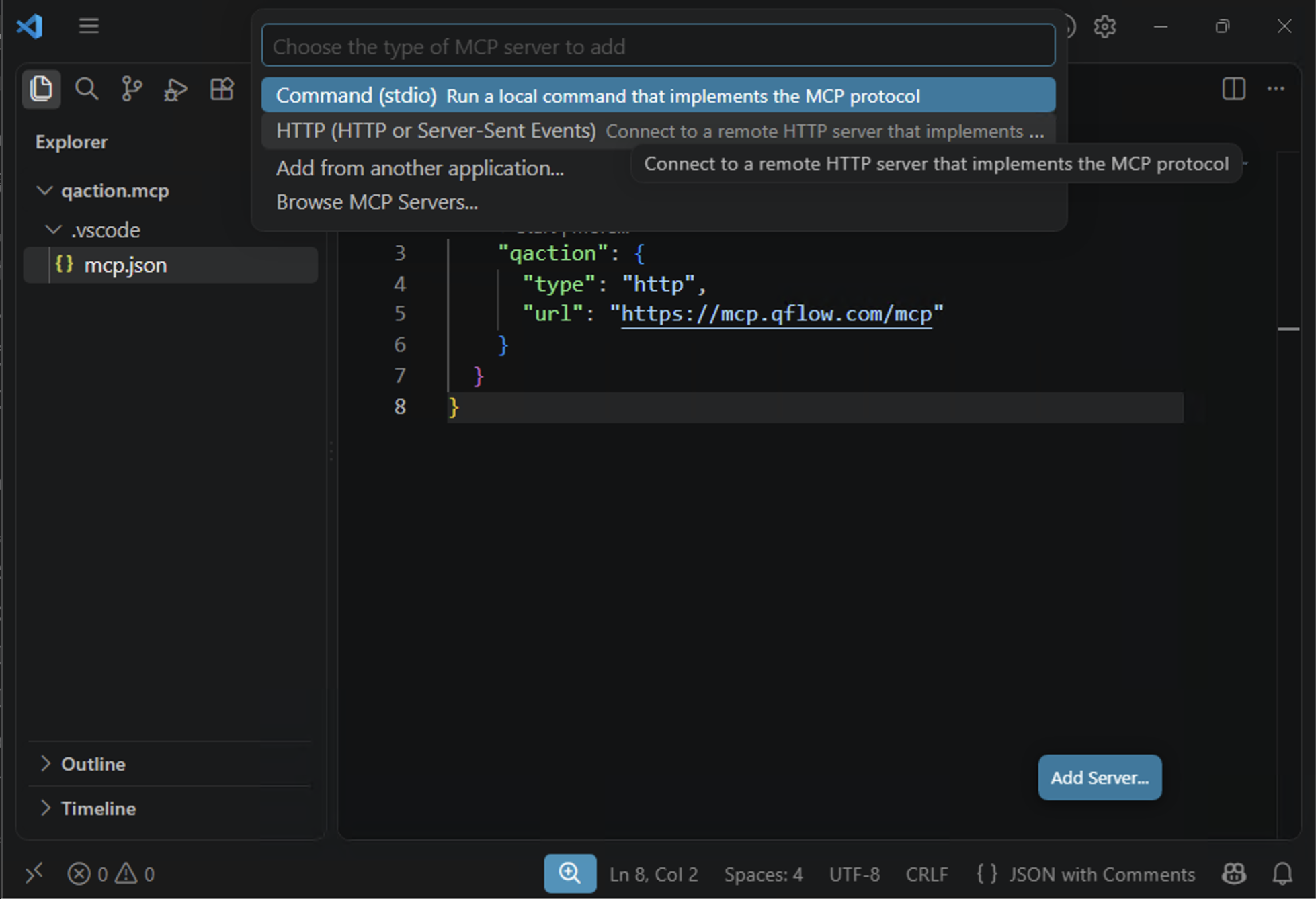Image resolution: width=1316 pixels, height=899 pixels.
Task: Click Ln 8, Col 2 go-to-line indicator
Action: [x=653, y=873]
